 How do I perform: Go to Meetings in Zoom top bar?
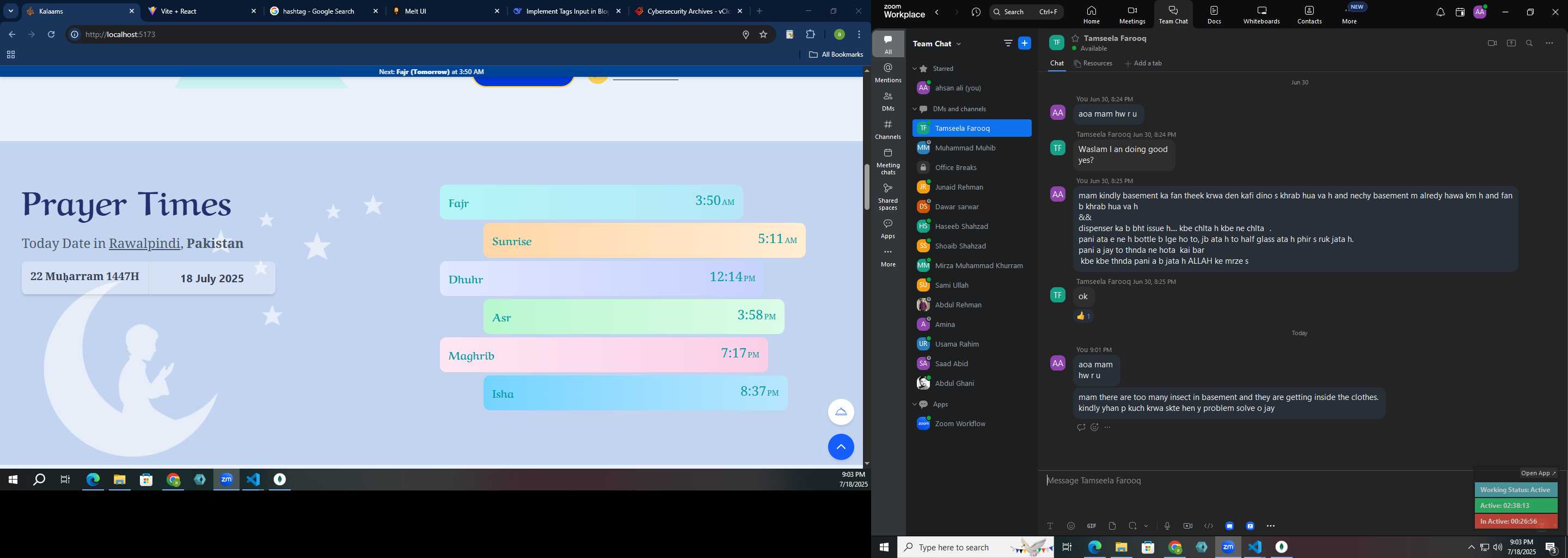tap(1131, 15)
